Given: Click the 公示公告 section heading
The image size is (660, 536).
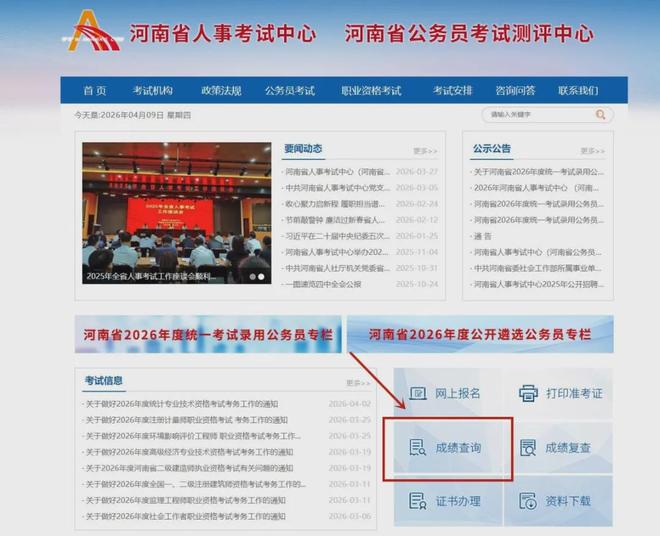Looking at the screenshot, I should tap(492, 149).
